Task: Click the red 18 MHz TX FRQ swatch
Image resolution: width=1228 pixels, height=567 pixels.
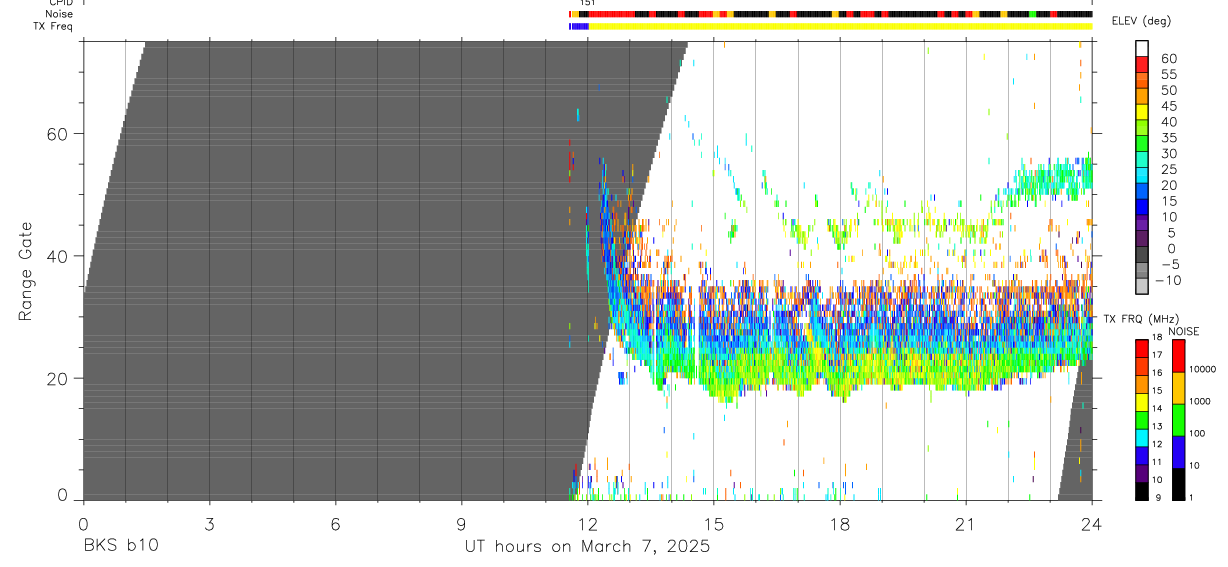Action: point(1141,348)
